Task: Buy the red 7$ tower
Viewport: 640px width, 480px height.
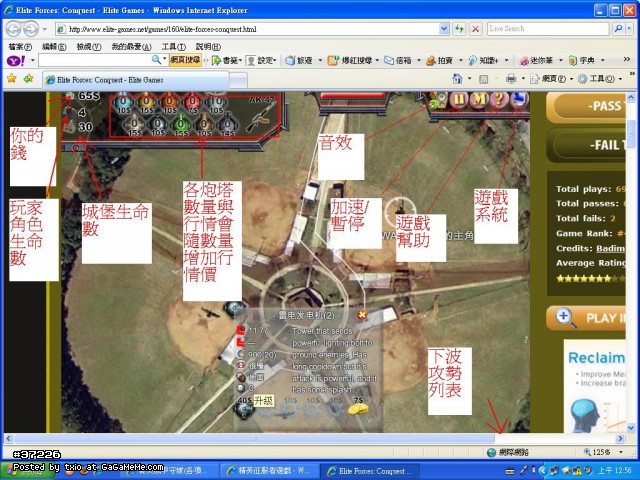Action: [x=192, y=104]
